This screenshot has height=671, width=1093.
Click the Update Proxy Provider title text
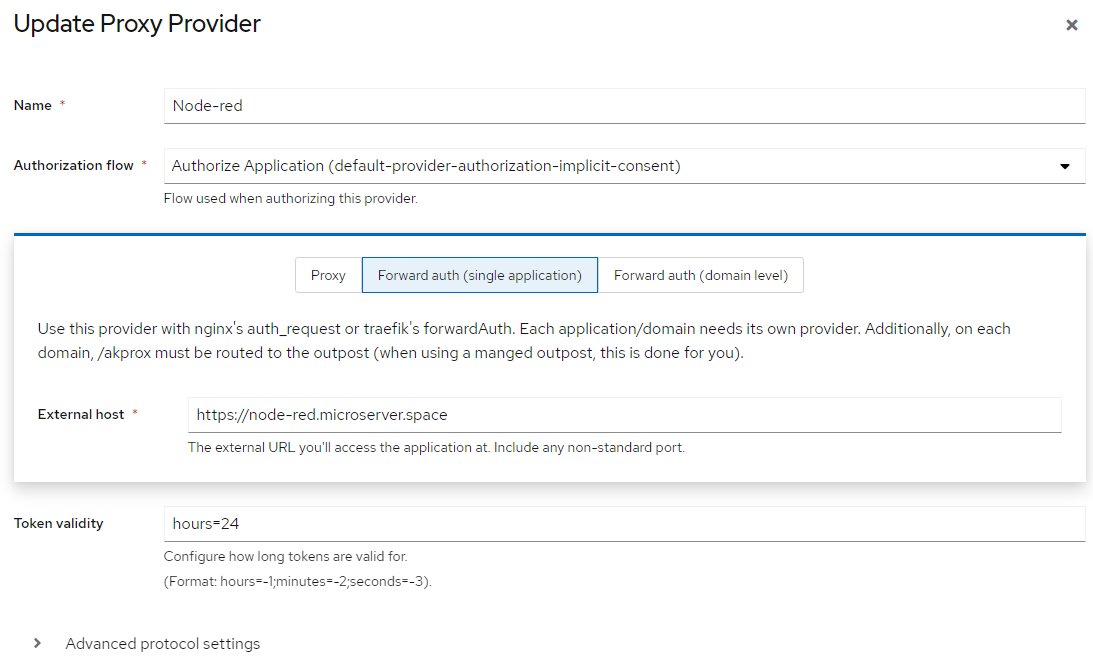pyautogui.click(x=136, y=23)
